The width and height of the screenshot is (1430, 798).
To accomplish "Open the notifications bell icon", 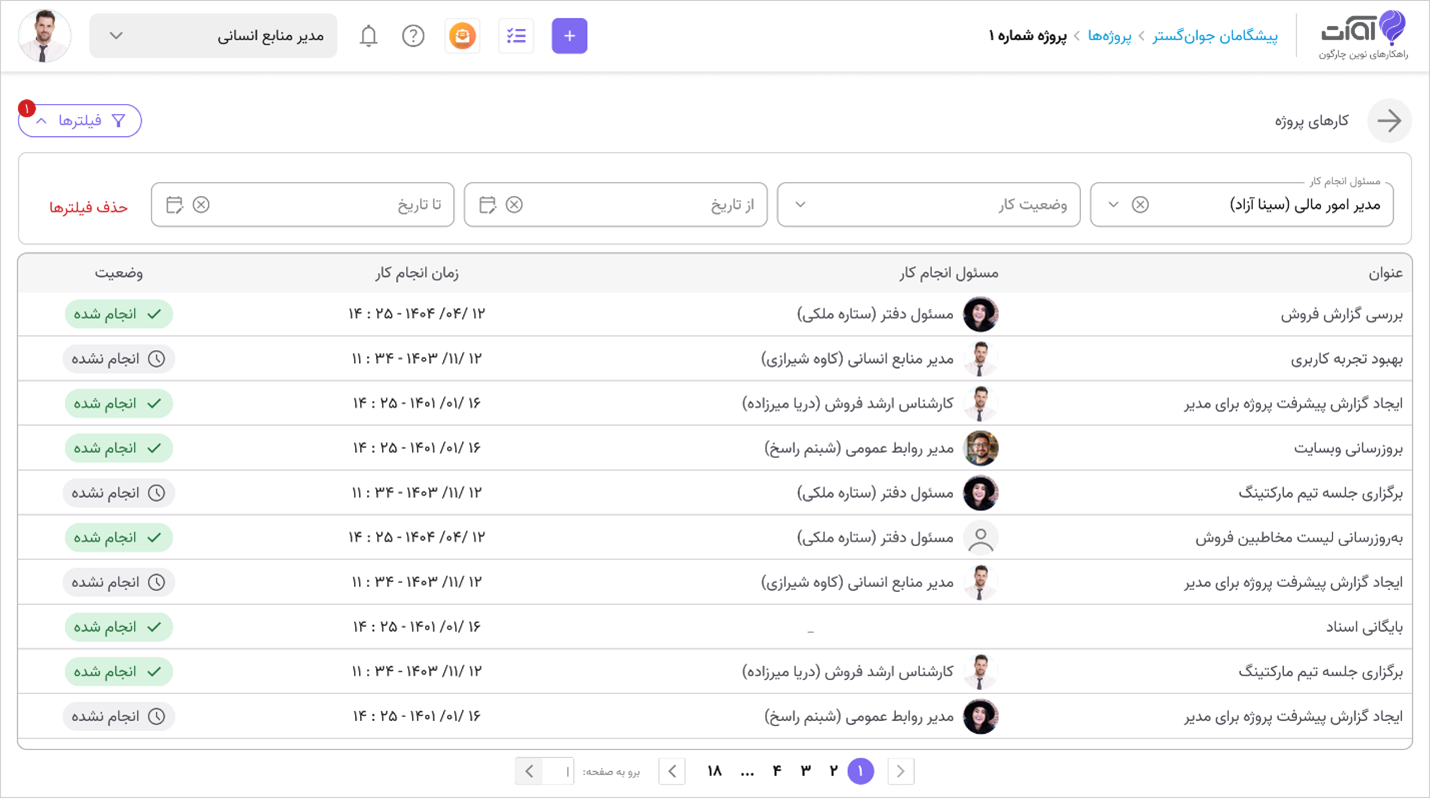I will point(368,35).
